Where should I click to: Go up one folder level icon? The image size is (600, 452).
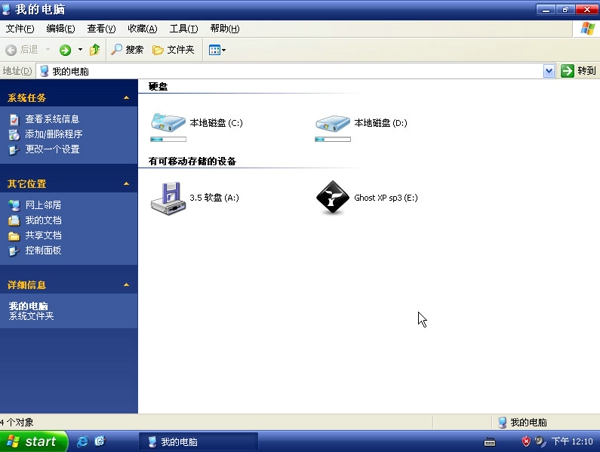coord(95,50)
